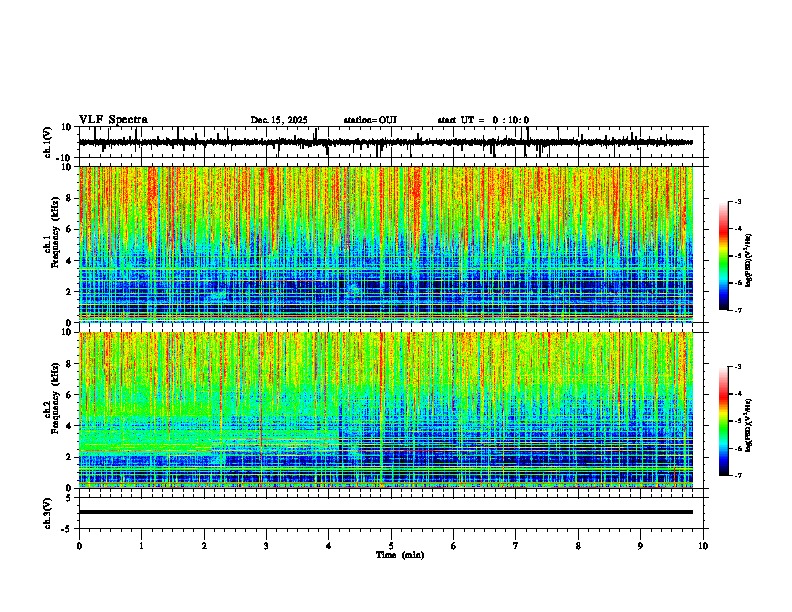Viewport: 792px width, 612px height.
Task: Click the "ch.1(V)" axis label
Action: [48, 142]
